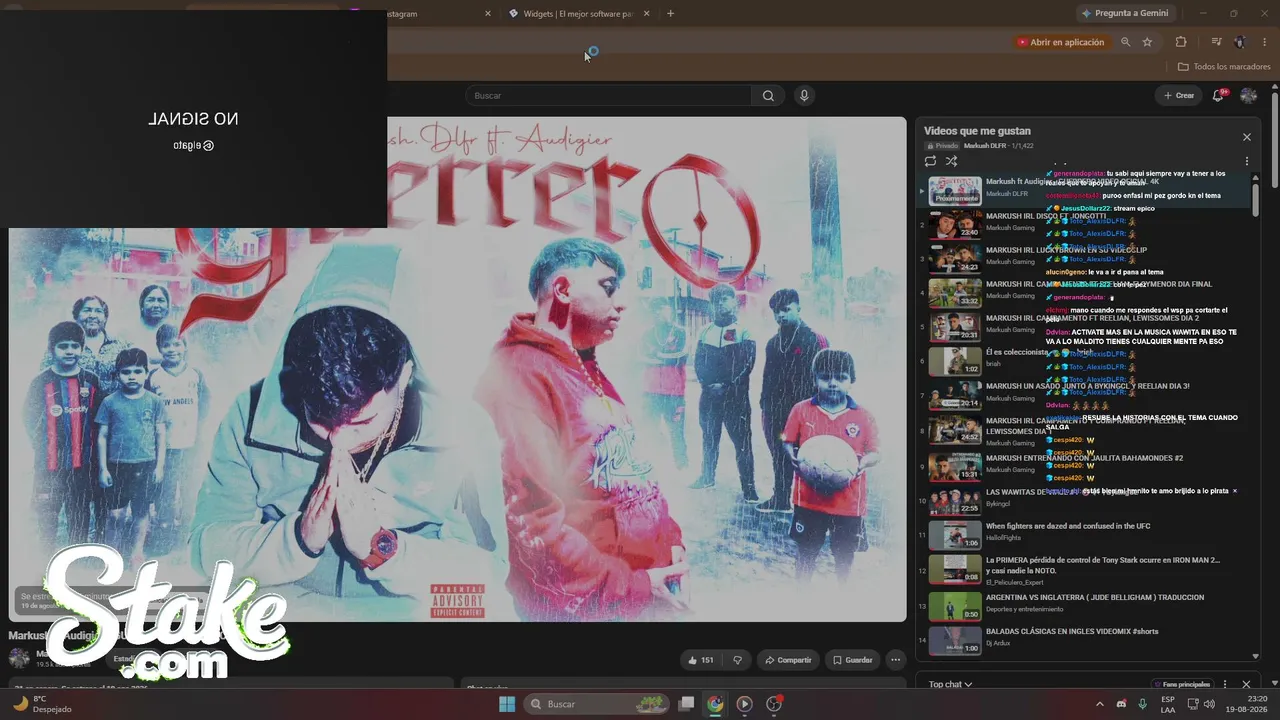The height and width of the screenshot is (720, 1280).
Task: Activate voice search microphone on YouTube
Action: (x=804, y=96)
